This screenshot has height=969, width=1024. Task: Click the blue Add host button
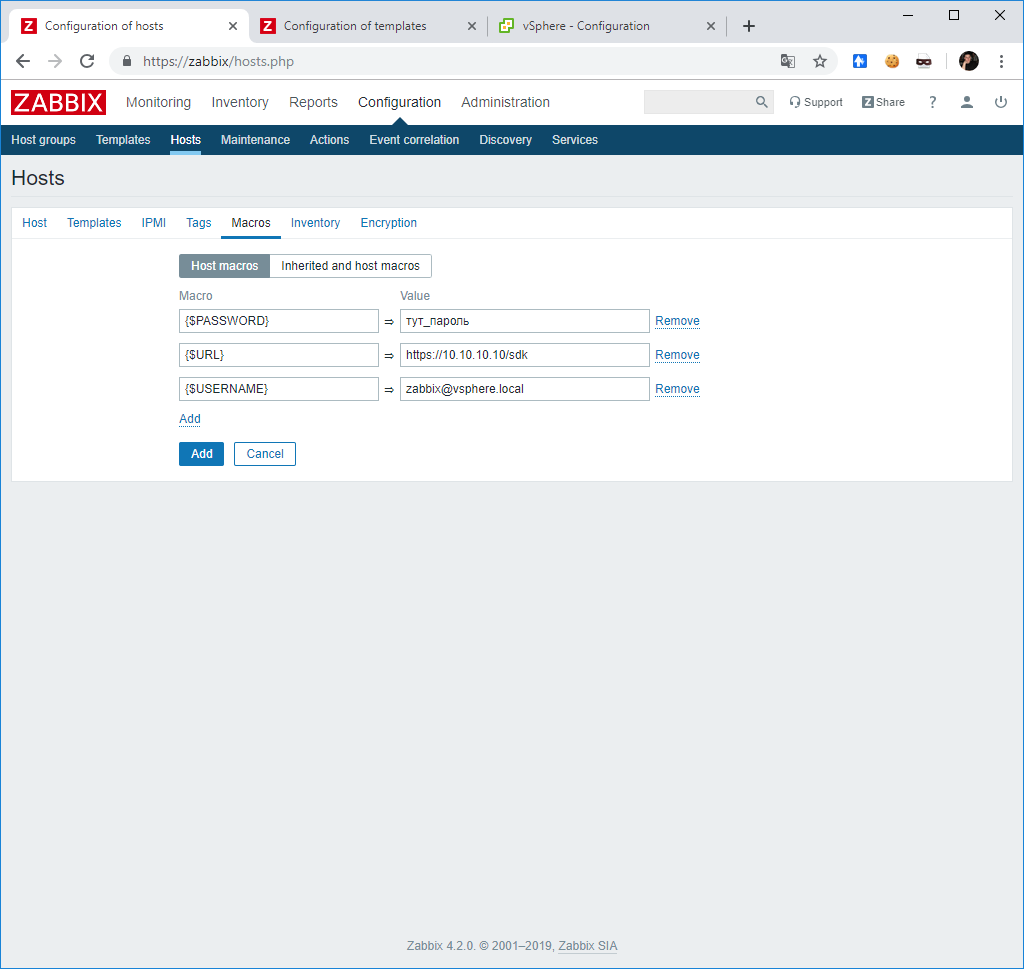click(x=201, y=454)
